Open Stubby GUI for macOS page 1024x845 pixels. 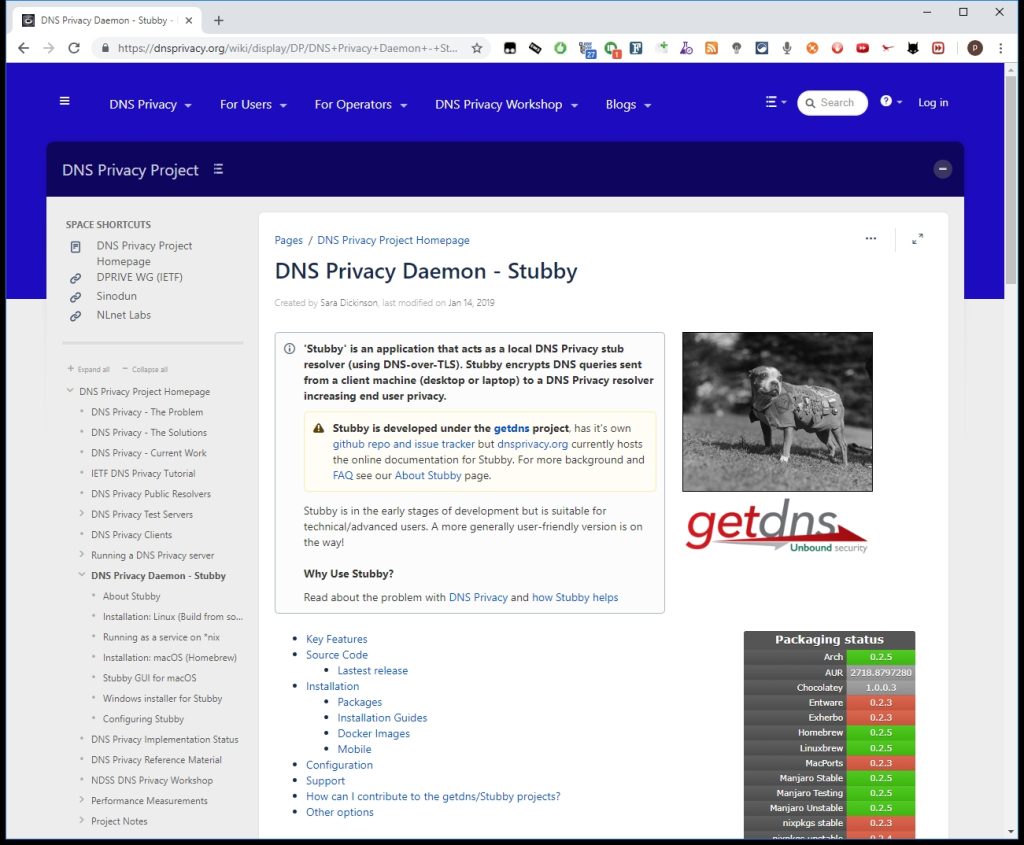pyautogui.click(x=149, y=678)
